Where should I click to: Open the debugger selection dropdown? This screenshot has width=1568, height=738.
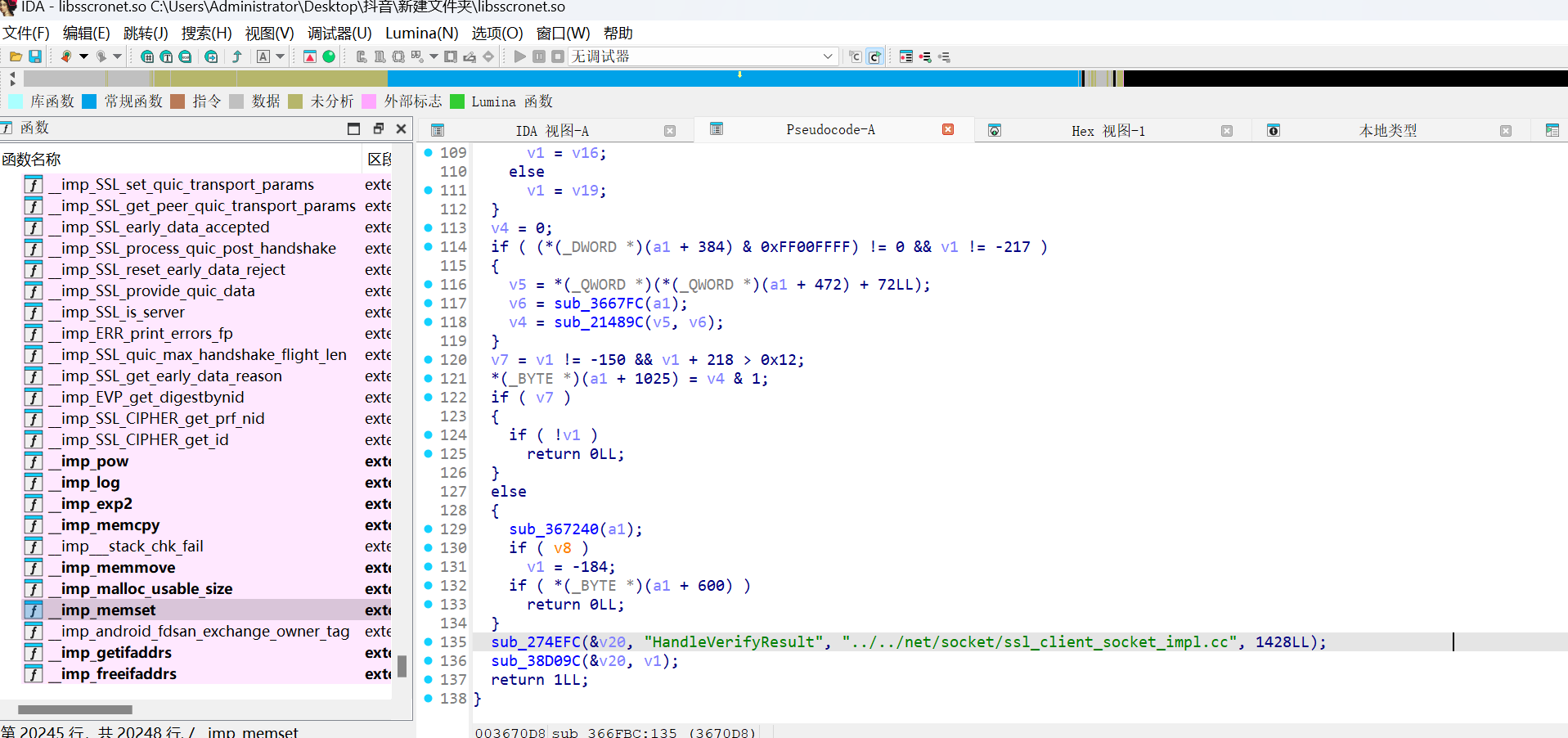pyautogui.click(x=827, y=56)
